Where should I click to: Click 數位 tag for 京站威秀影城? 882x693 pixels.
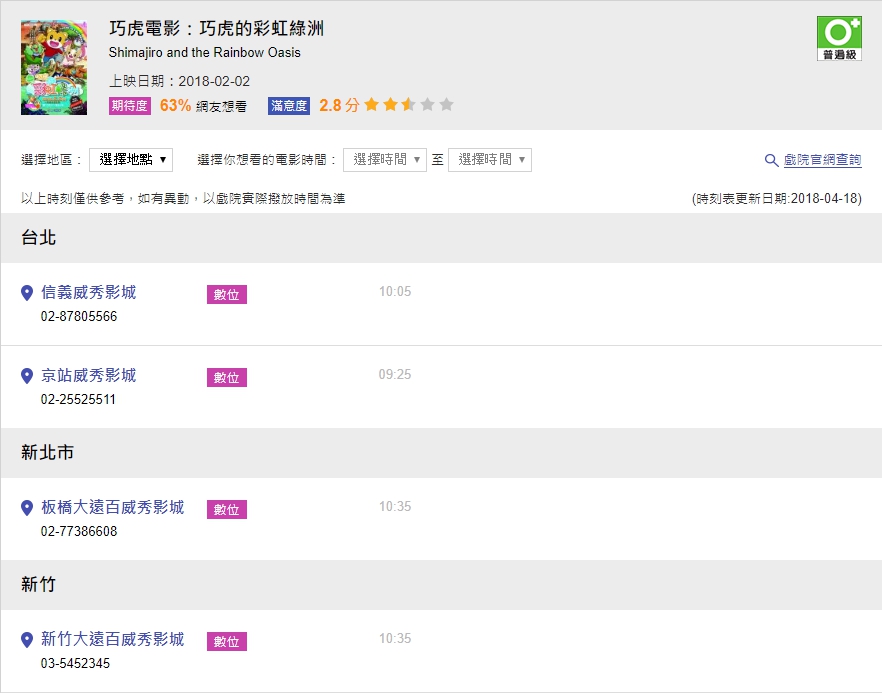coord(227,377)
